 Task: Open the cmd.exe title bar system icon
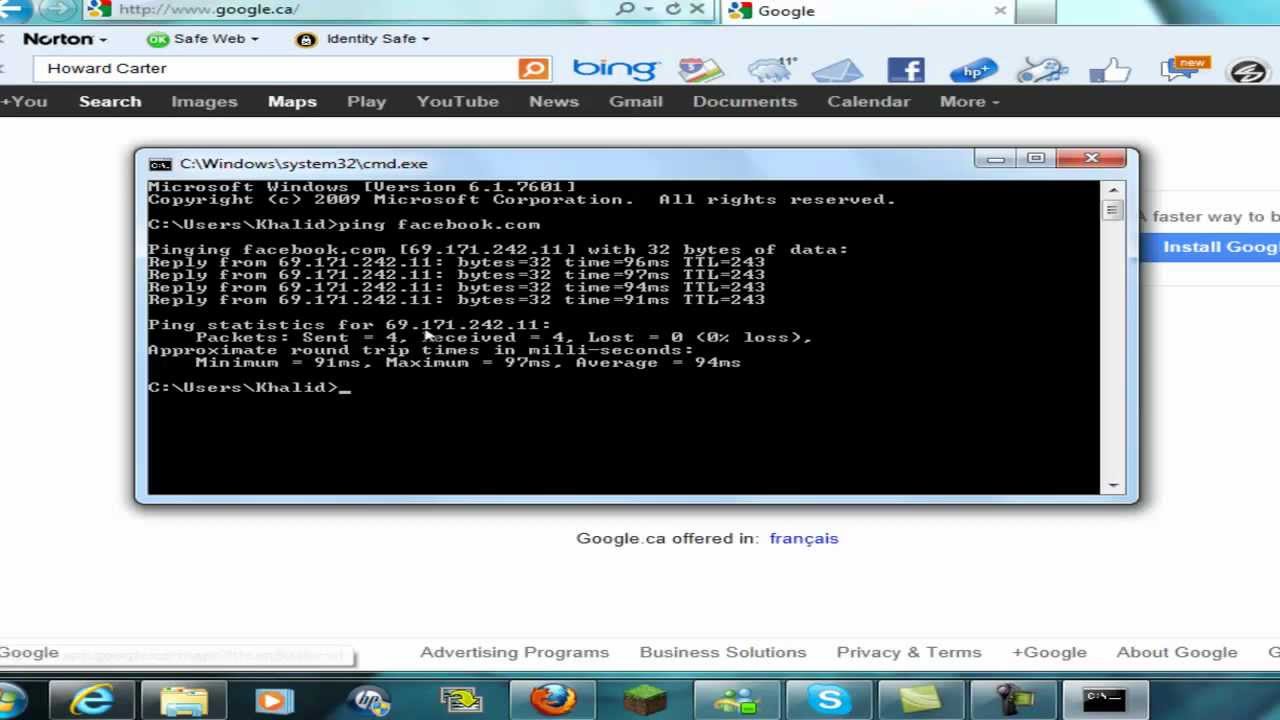coord(160,164)
